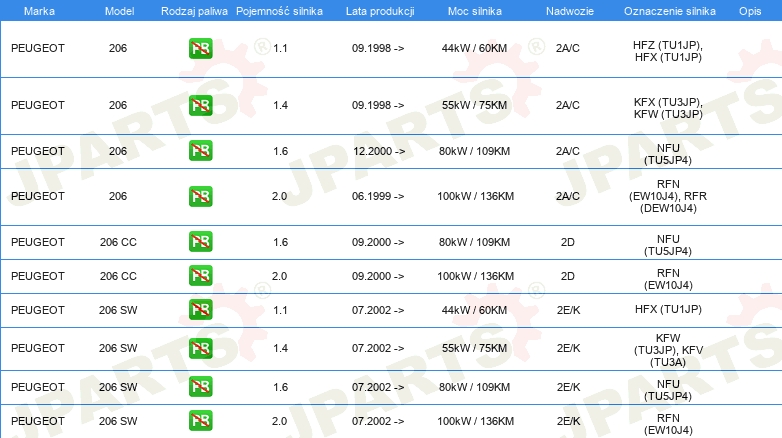The height and width of the screenshot is (438, 782).
Task: Click the fuel icon in the 206 SW 1.4 row
Action: 200,348
